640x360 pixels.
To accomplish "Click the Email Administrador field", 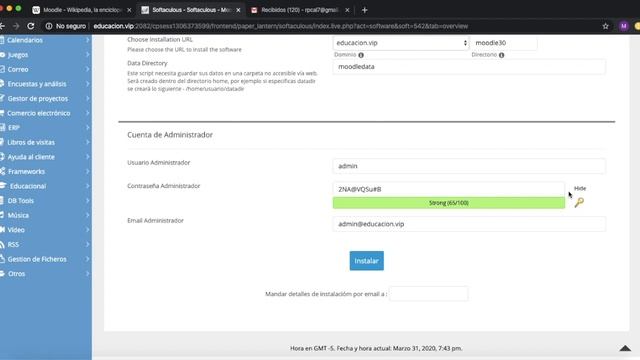I will pos(469,224).
